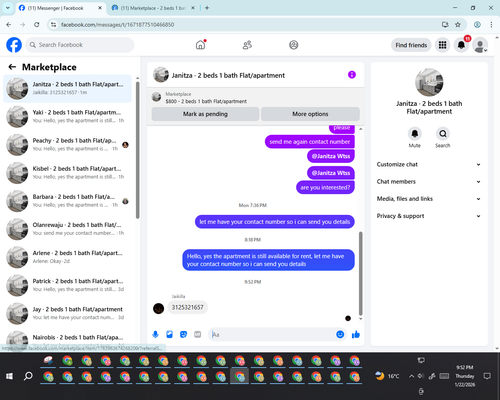500x400 pixels.
Task: Select the Messenger browser tab
Action: point(60,8)
